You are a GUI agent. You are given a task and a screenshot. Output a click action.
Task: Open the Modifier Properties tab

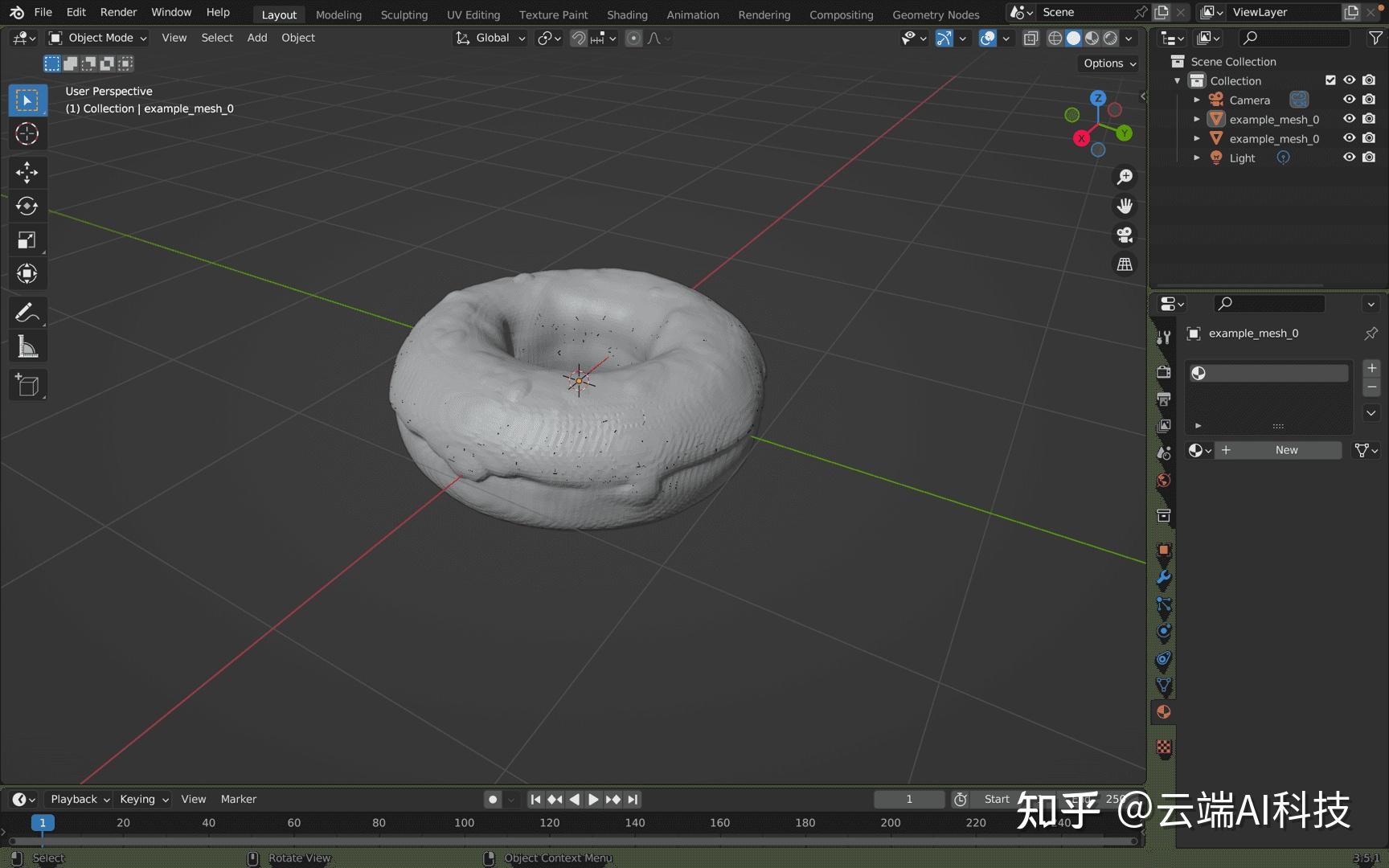[x=1163, y=578]
